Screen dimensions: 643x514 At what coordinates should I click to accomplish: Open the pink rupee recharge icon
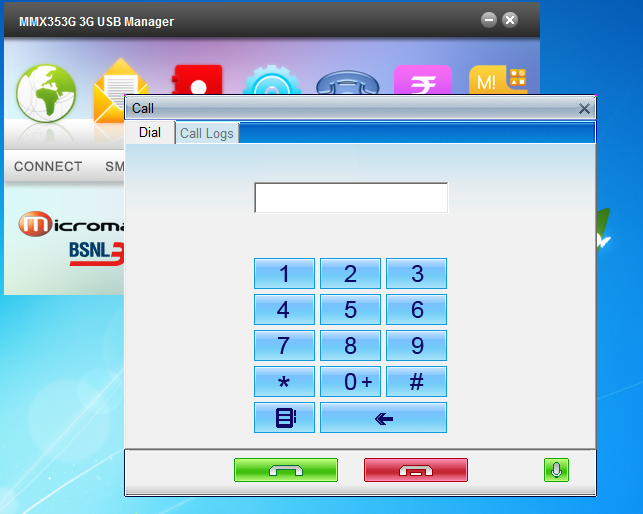[423, 80]
